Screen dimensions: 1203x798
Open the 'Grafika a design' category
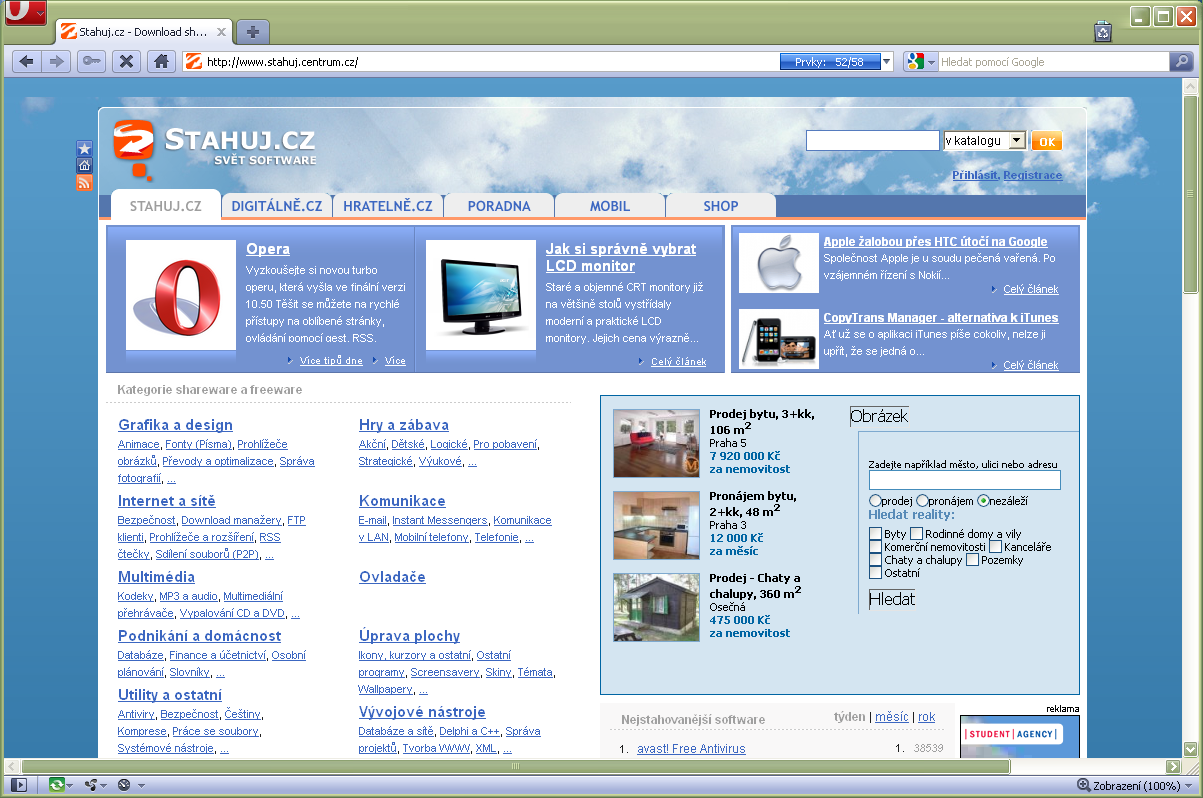175,425
